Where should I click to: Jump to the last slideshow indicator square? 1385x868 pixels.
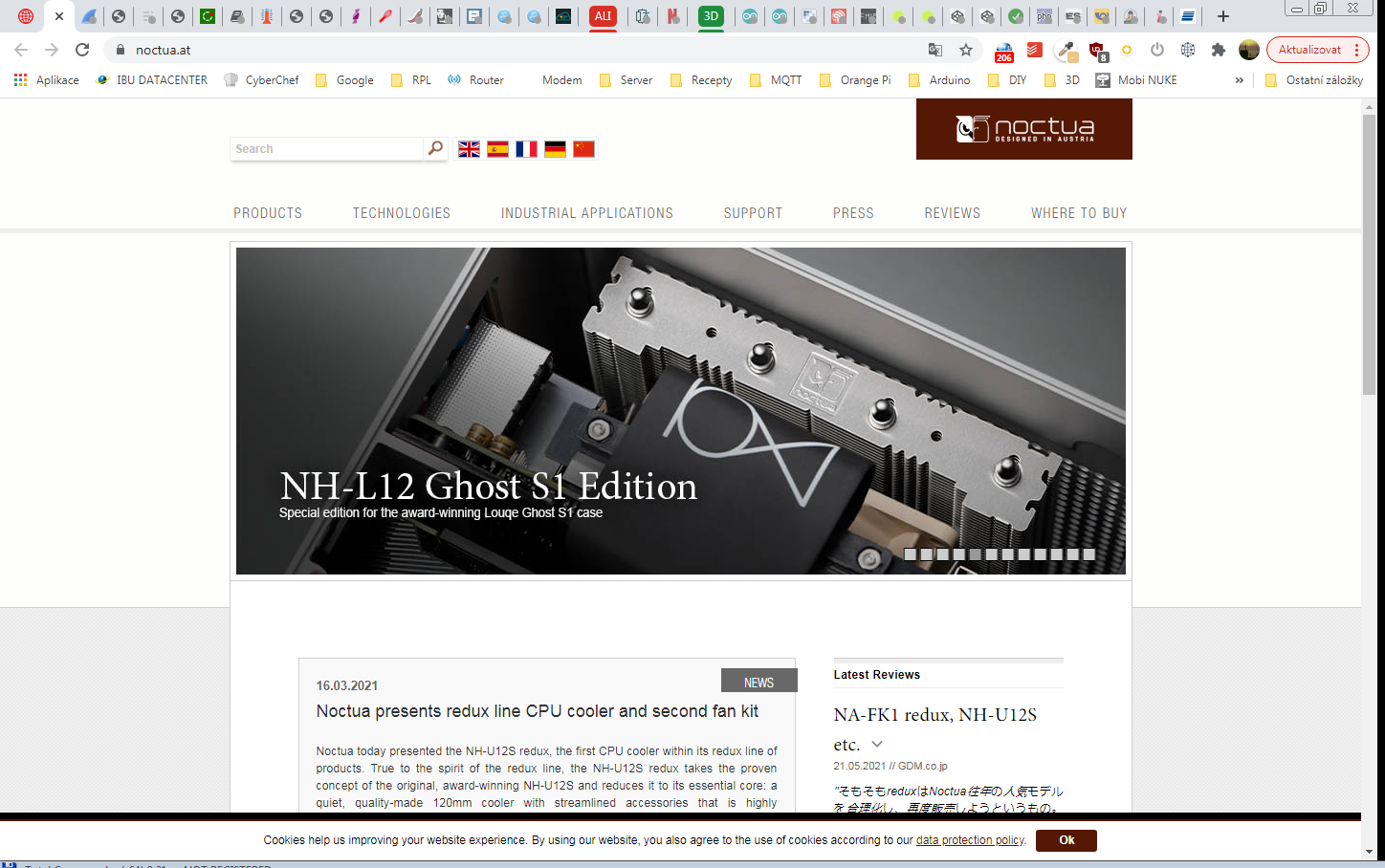tap(1088, 554)
